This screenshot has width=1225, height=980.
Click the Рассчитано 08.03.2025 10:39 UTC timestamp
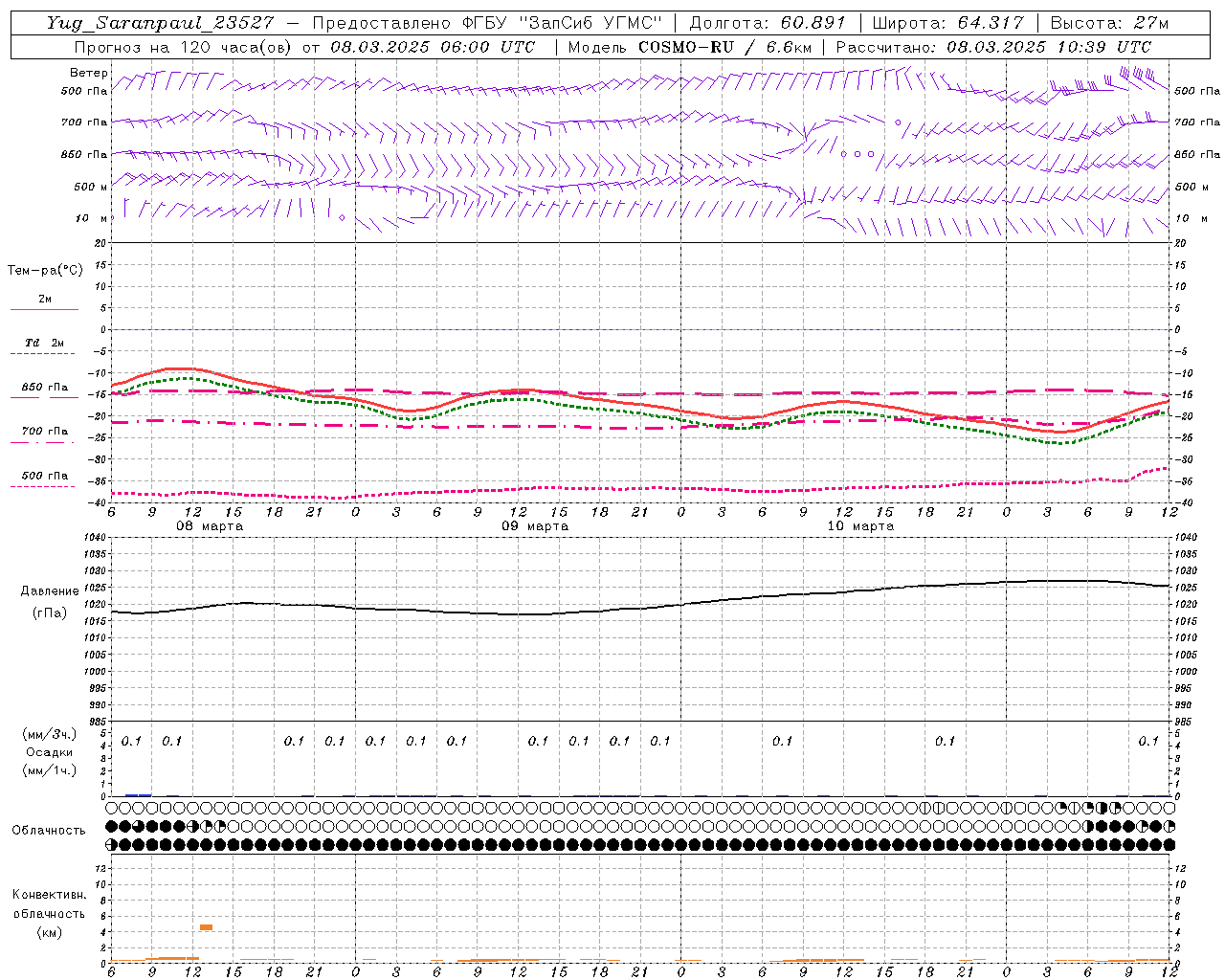(x=993, y=47)
